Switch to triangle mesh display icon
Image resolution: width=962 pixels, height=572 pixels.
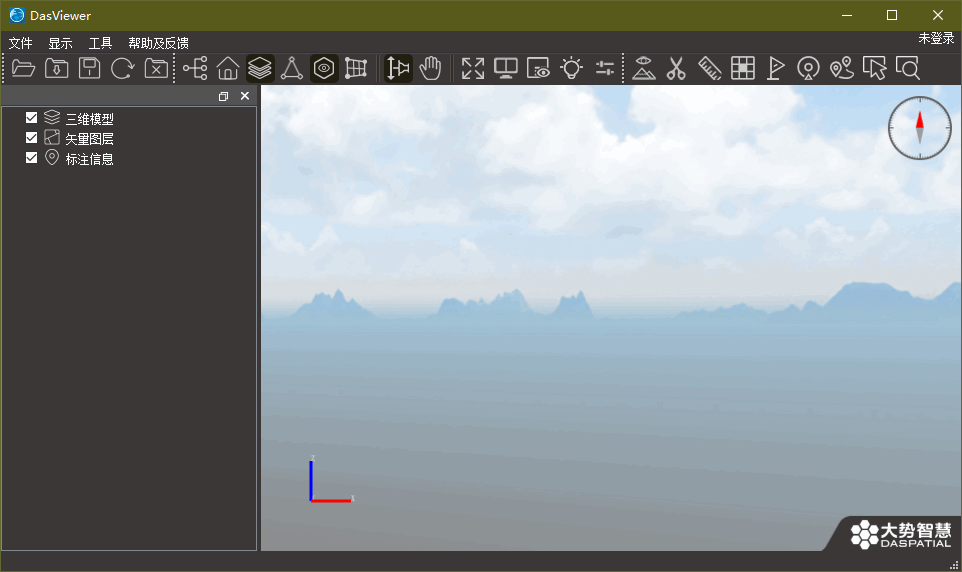291,68
